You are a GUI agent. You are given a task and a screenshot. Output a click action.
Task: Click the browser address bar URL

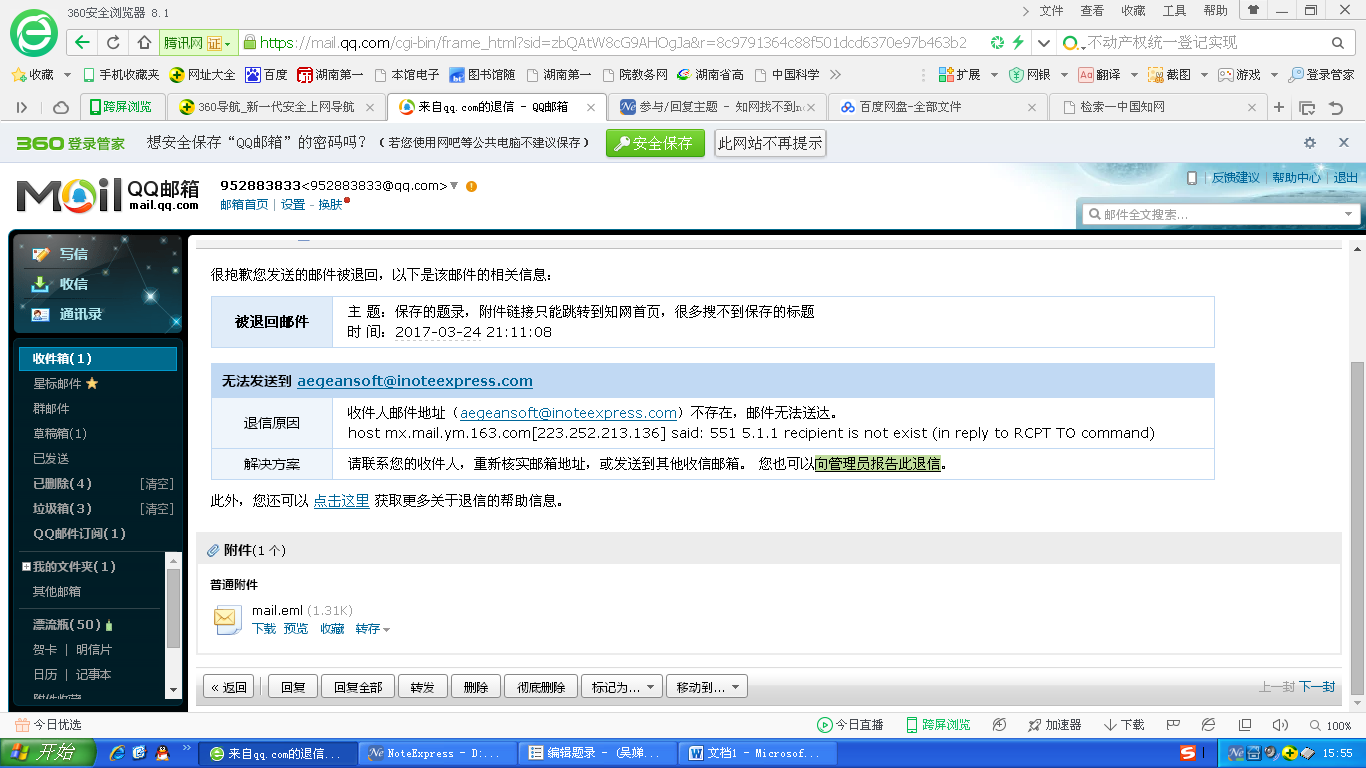pos(613,43)
